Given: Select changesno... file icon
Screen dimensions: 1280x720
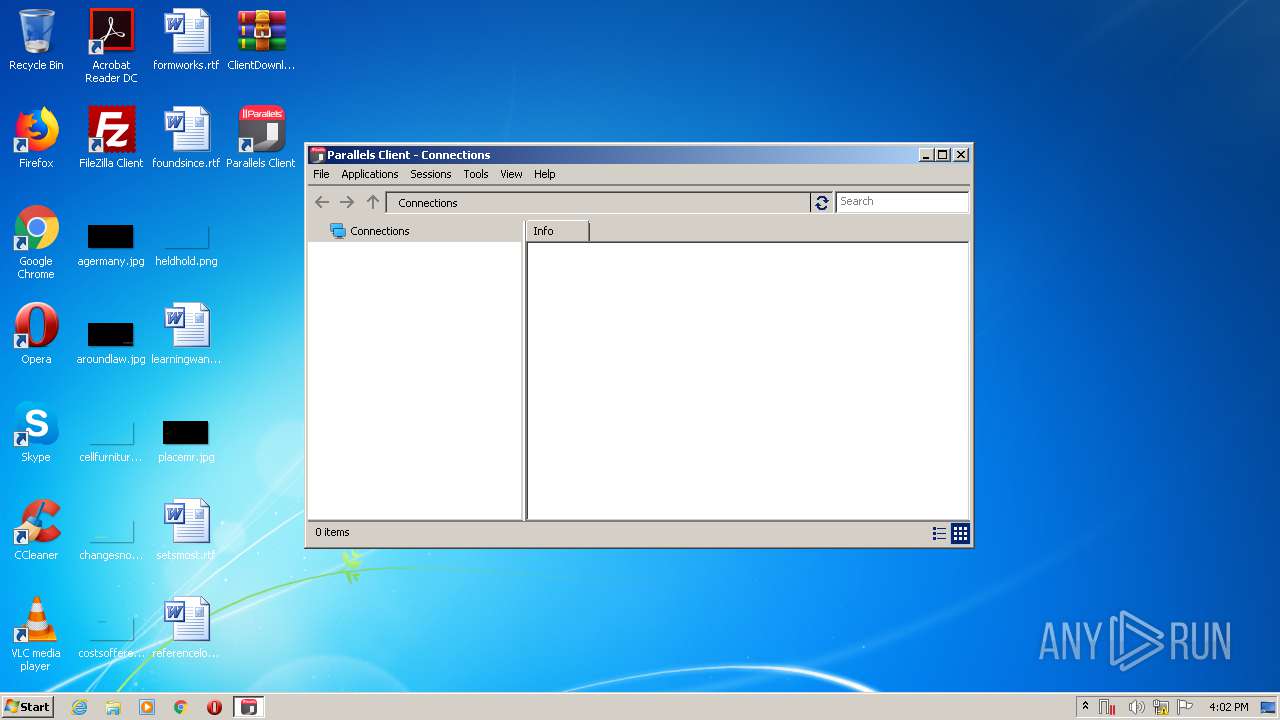Looking at the screenshot, I should pyautogui.click(x=111, y=539).
